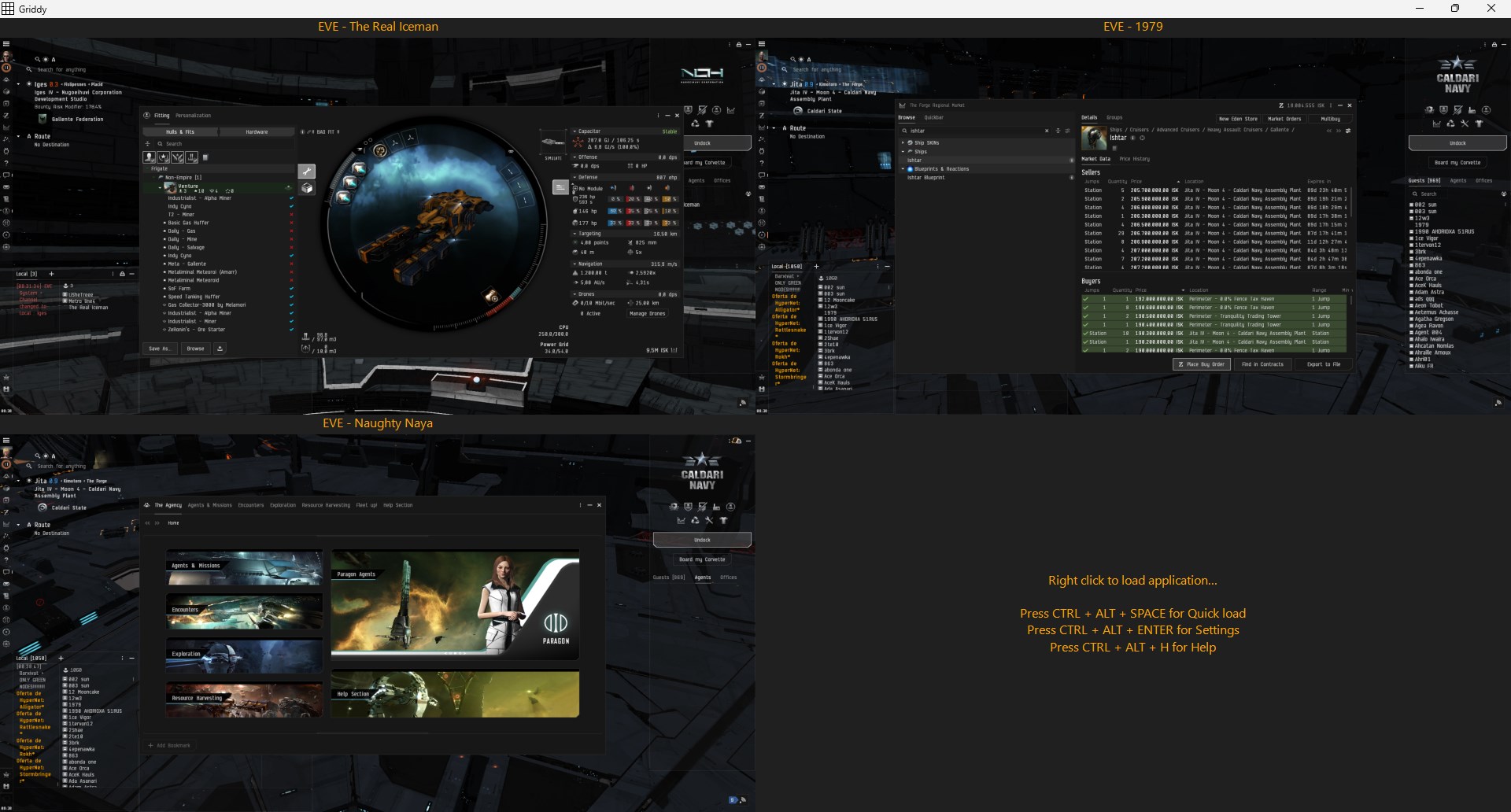The image size is (1511, 812).
Task: Click the show info icon beside Ishtar name
Action: [1133, 138]
